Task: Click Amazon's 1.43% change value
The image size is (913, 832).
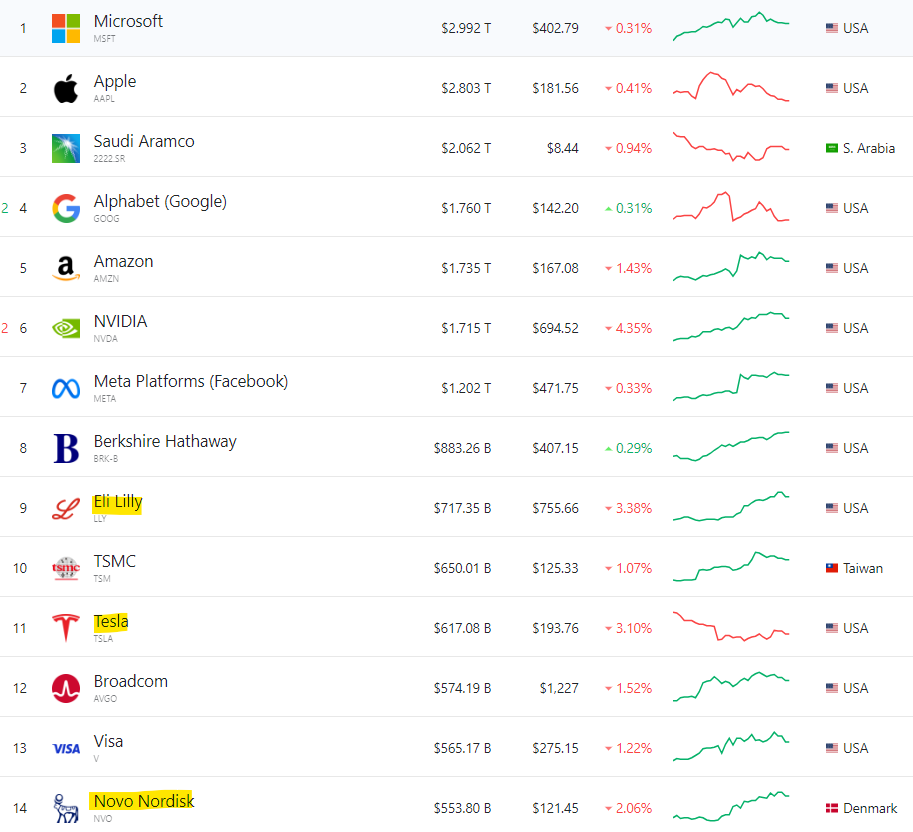Action: pyautogui.click(x=634, y=268)
